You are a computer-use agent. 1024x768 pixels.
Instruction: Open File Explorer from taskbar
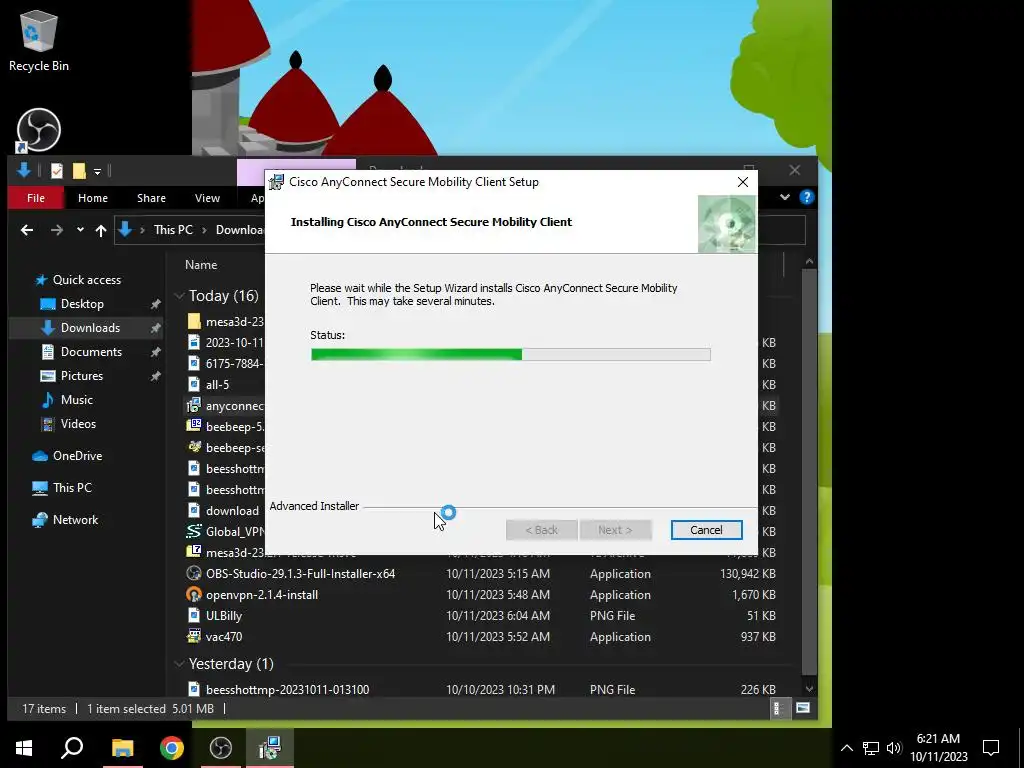click(x=122, y=748)
